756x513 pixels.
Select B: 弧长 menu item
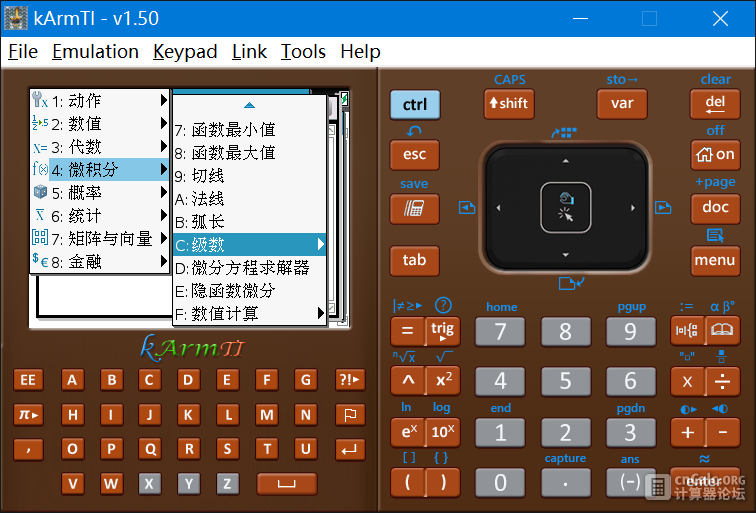(249, 222)
